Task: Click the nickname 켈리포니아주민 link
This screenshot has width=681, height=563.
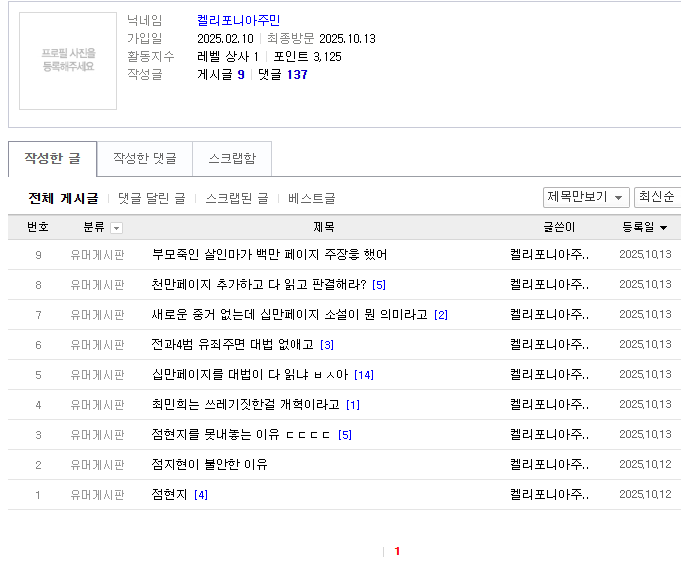Action: tap(238, 20)
